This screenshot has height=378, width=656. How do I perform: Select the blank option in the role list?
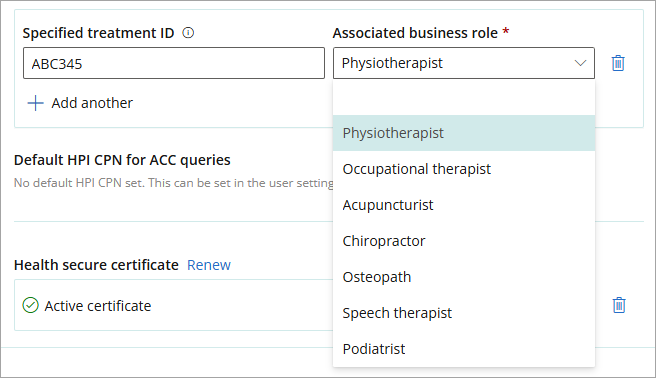[x=464, y=97]
